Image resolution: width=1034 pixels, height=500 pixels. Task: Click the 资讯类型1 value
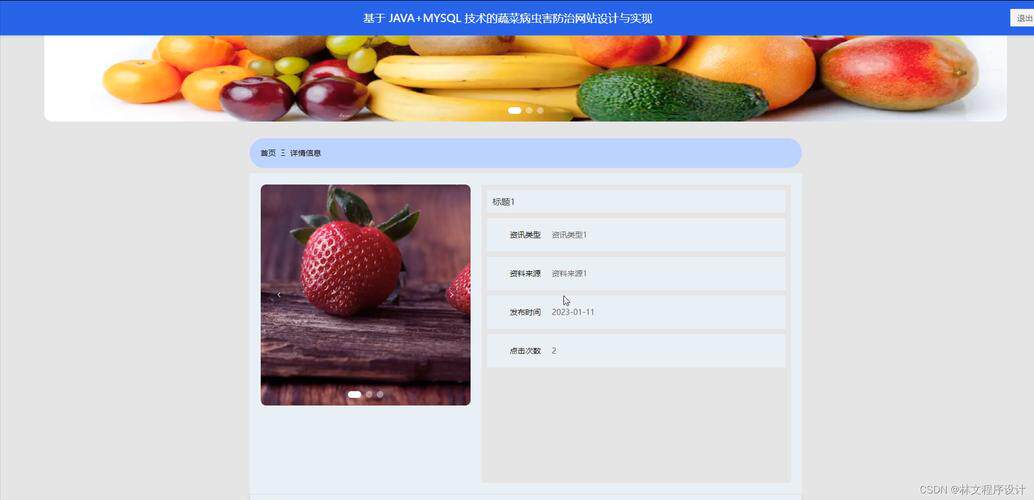pyautogui.click(x=569, y=235)
